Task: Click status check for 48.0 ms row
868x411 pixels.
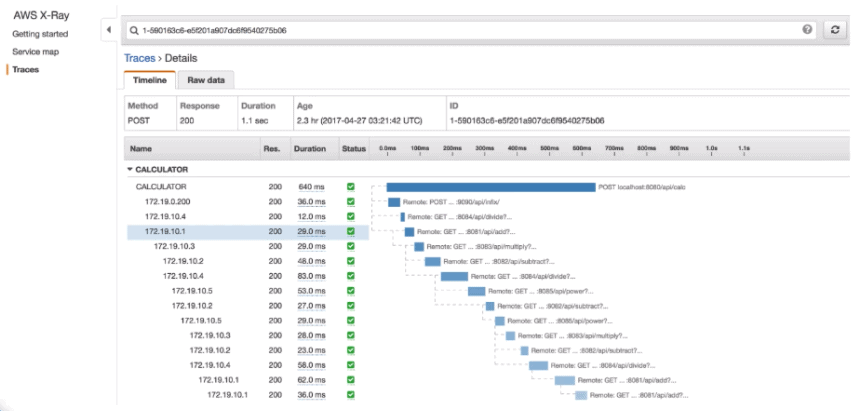Action: tap(350, 261)
